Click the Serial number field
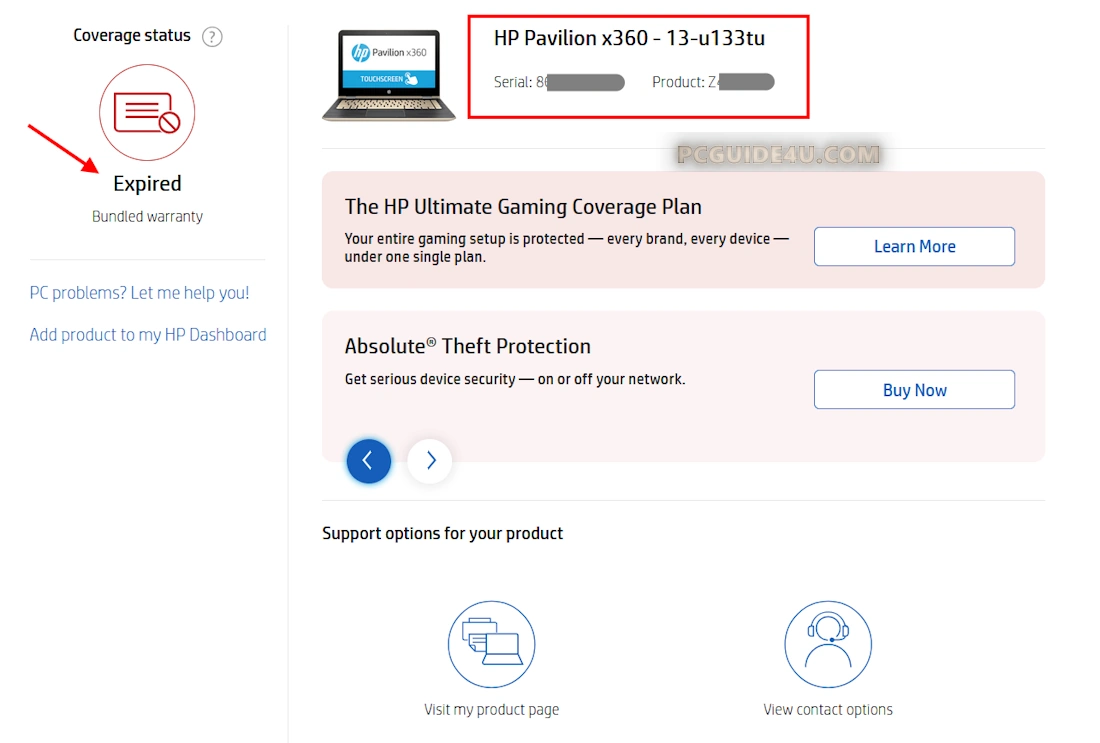 click(559, 82)
